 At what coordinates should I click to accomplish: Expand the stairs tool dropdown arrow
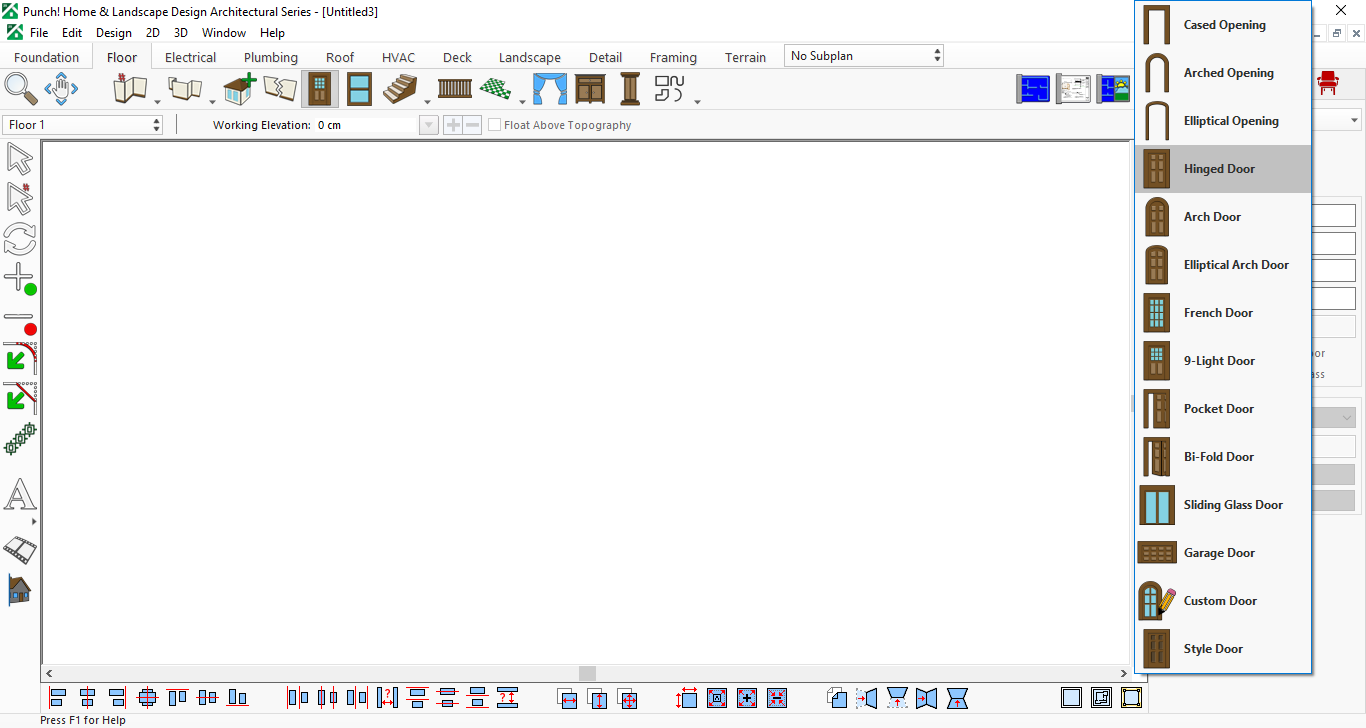coord(427,101)
